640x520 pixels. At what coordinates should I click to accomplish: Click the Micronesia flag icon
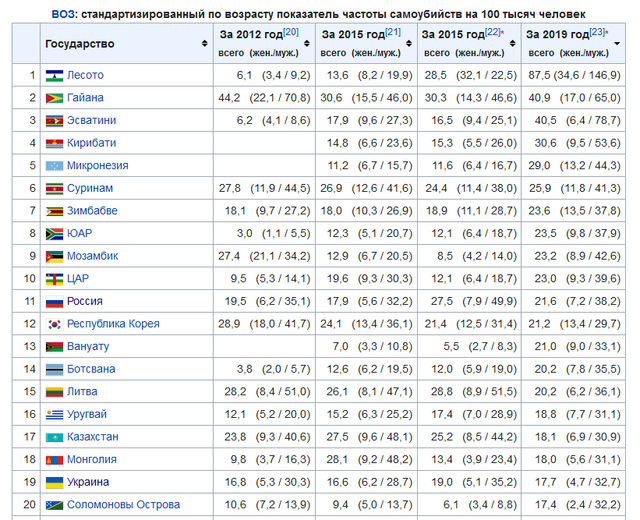pyautogui.click(x=54, y=166)
